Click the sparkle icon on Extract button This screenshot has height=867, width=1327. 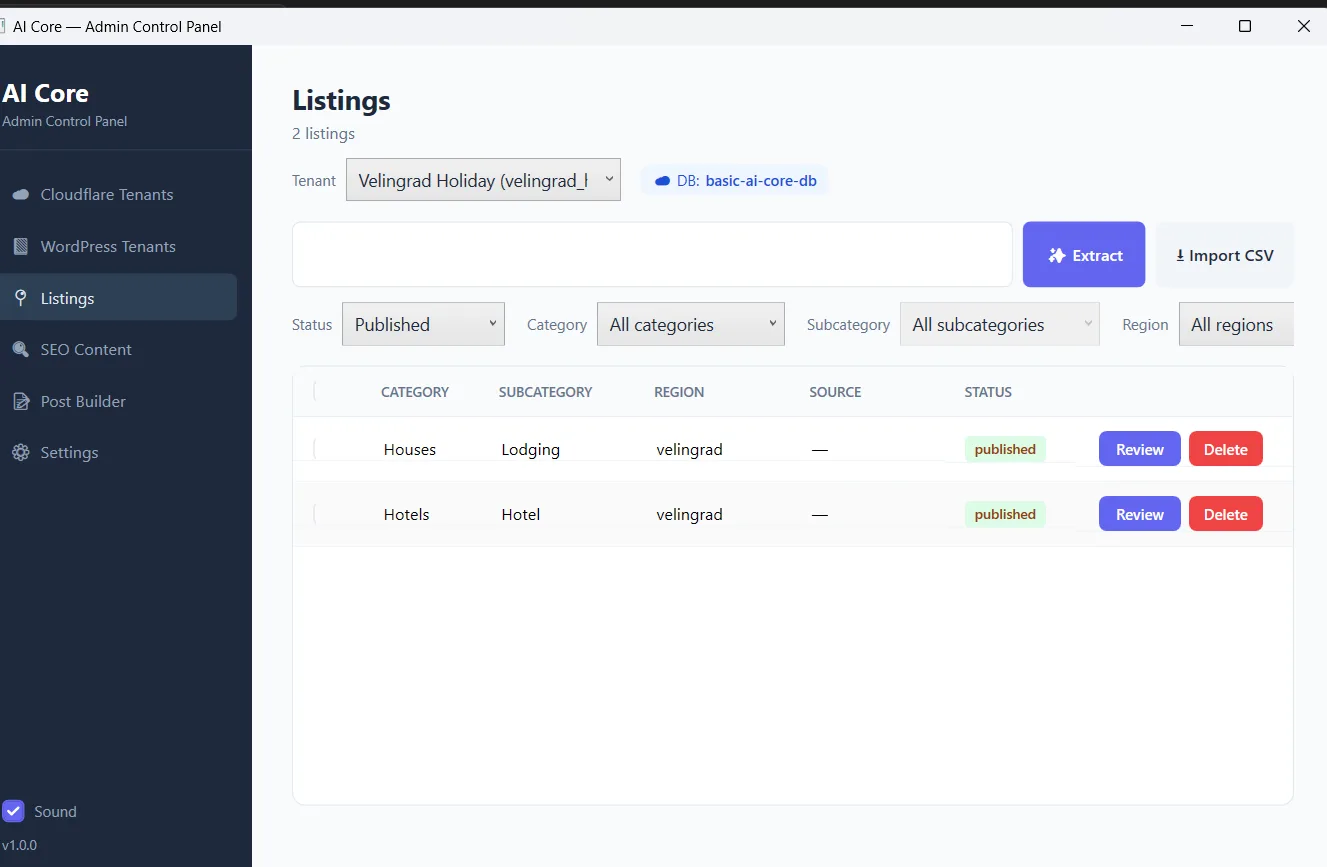[1057, 255]
